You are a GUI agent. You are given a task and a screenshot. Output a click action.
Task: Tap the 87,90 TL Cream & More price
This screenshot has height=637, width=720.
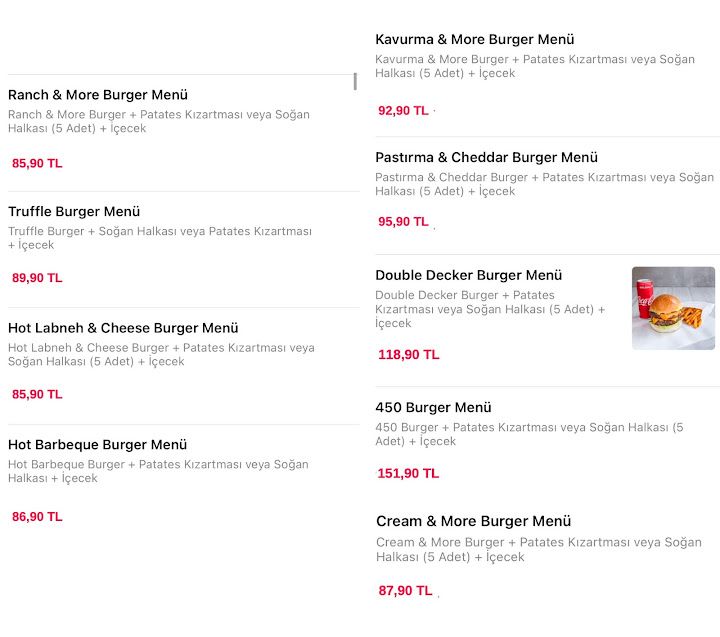[405, 591]
